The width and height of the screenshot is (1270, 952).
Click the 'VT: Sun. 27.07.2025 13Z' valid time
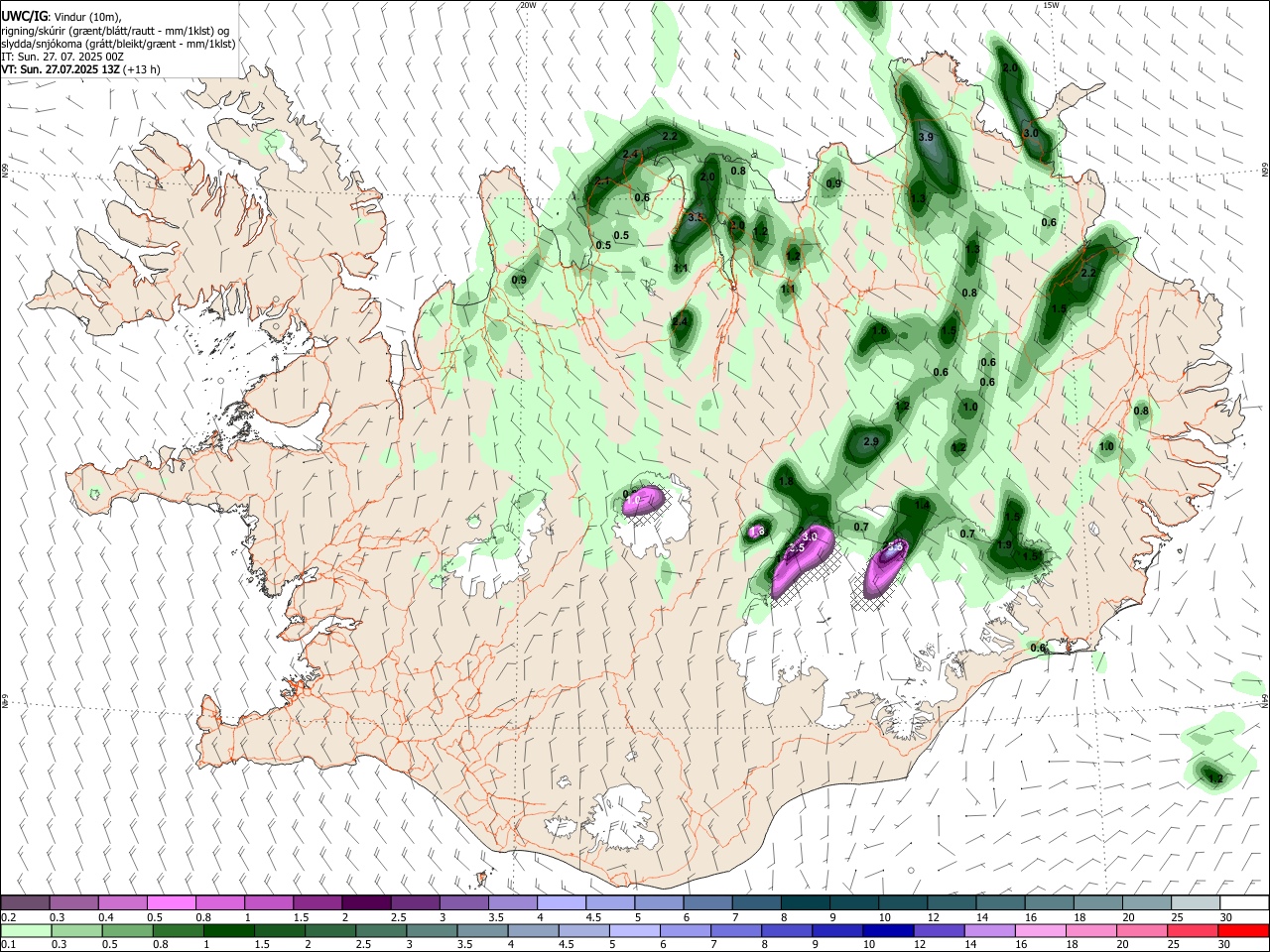62,69
